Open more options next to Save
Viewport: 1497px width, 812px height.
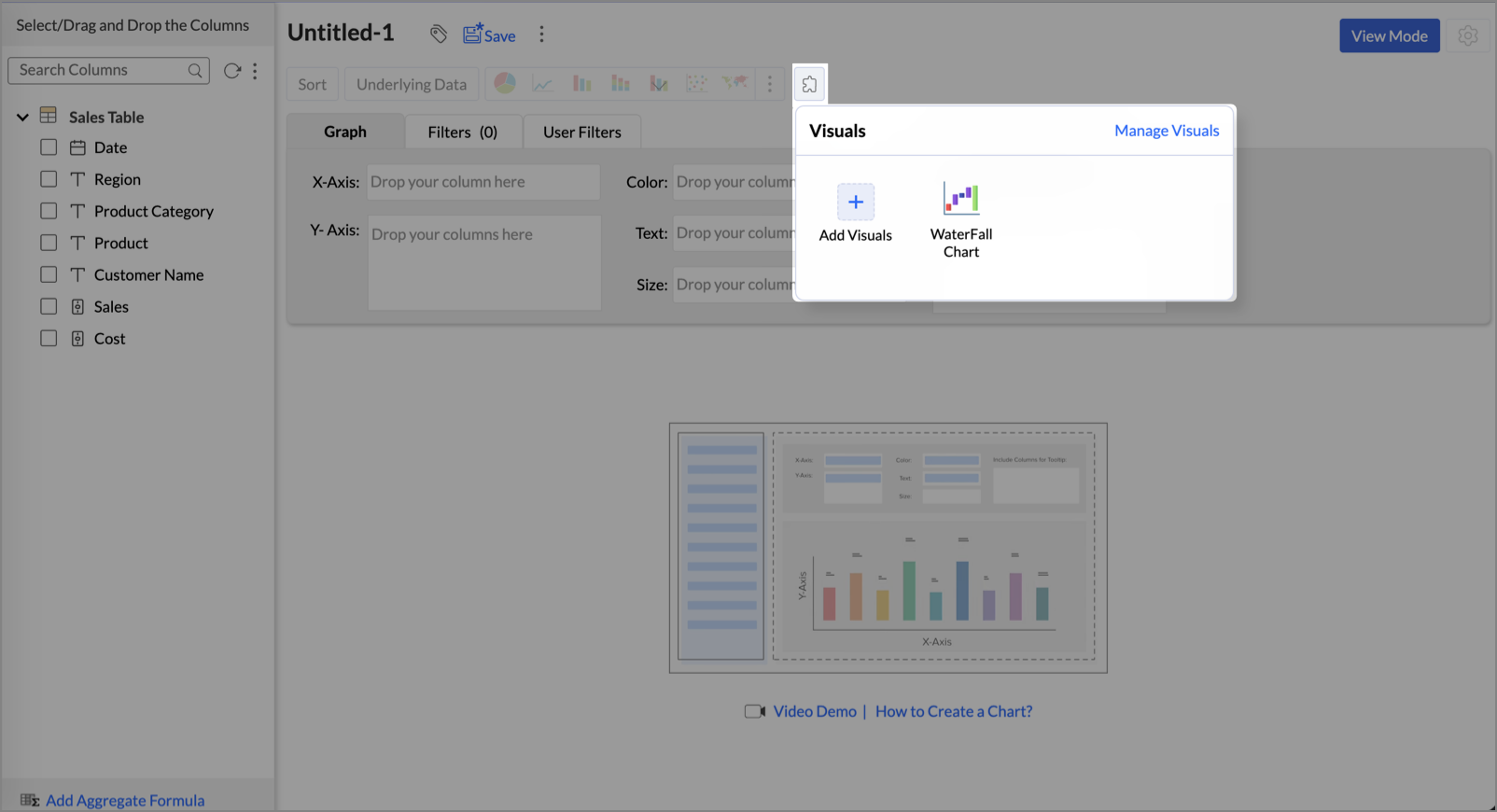click(541, 35)
